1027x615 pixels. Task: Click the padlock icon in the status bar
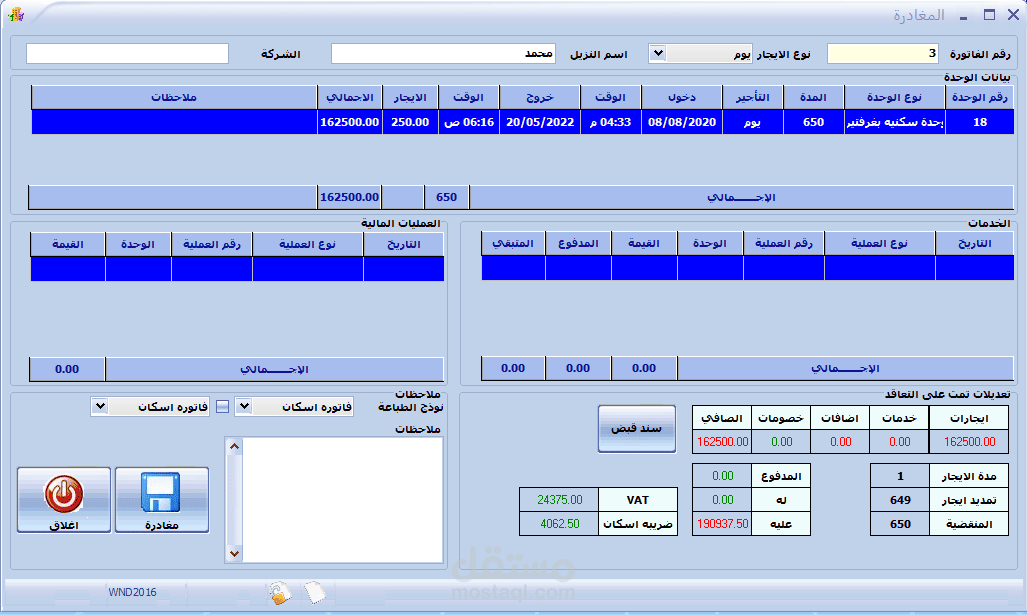(x=279, y=593)
